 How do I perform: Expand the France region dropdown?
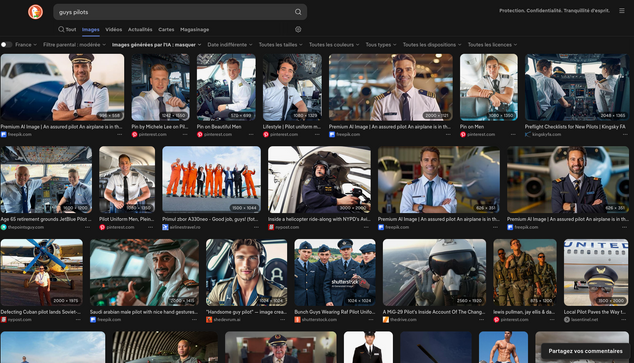[26, 45]
